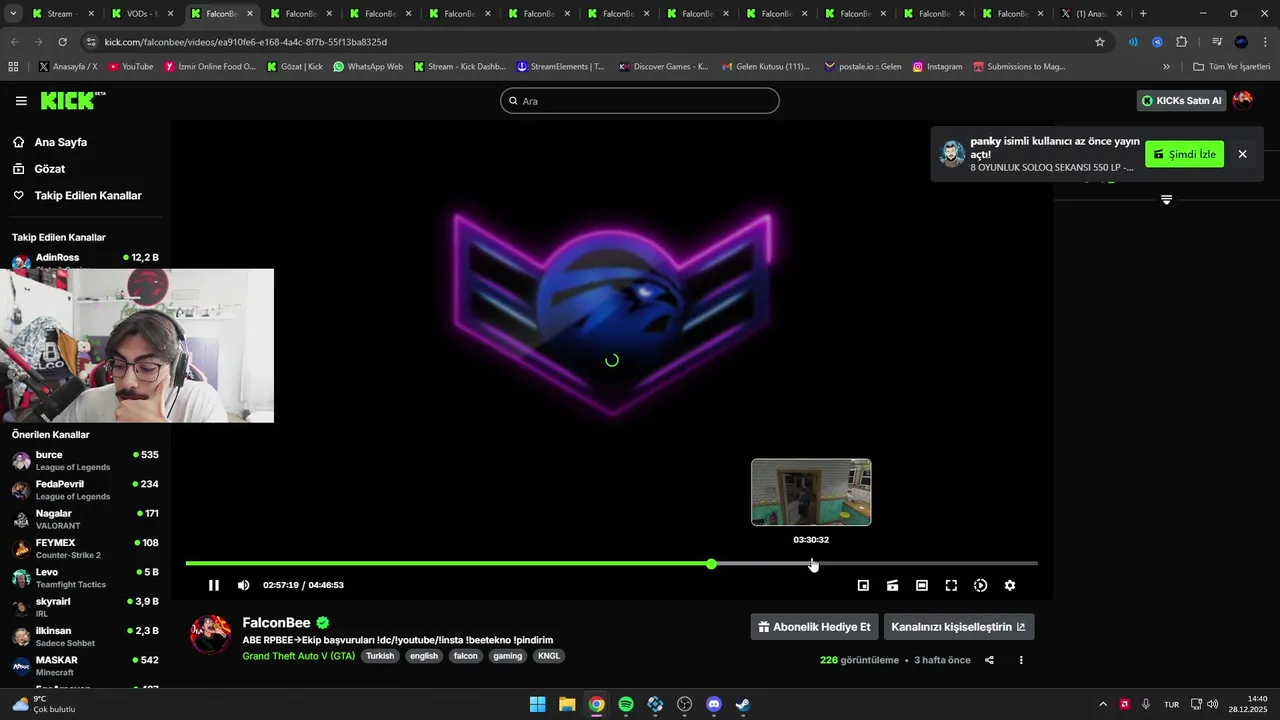Bookmark this page with the star icon
Screen dimensions: 1280x720
pyautogui.click(x=1100, y=42)
